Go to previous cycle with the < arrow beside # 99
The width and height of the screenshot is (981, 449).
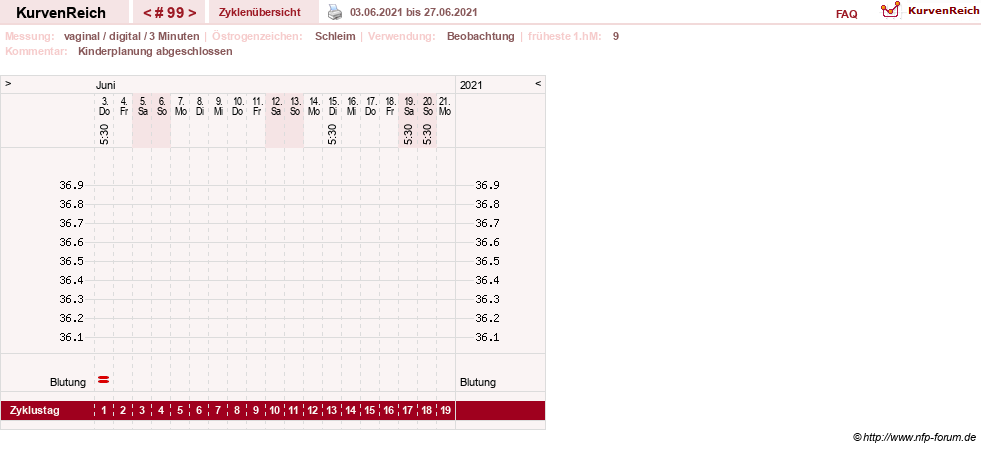(148, 13)
